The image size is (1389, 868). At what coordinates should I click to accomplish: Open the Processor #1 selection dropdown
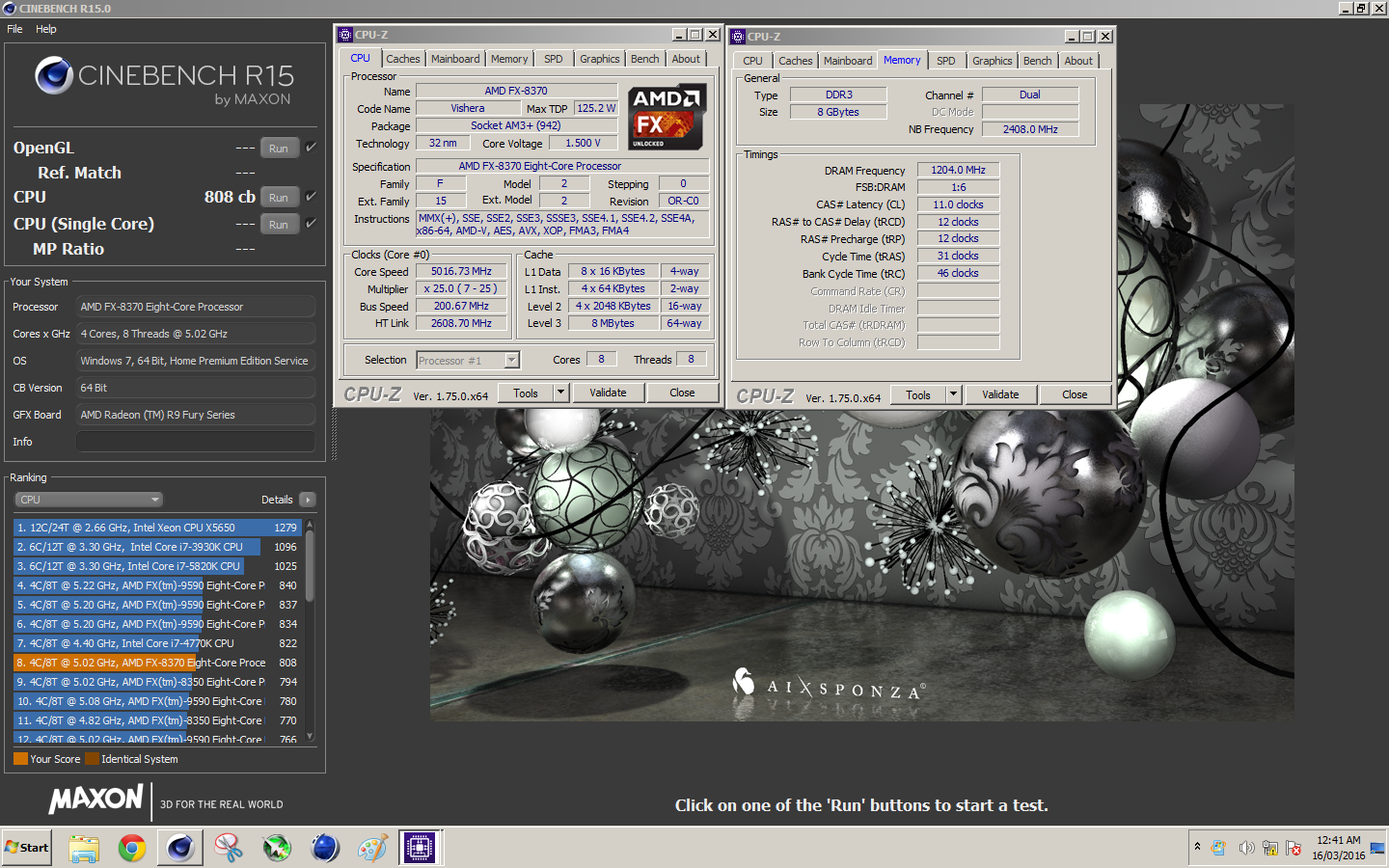468,360
